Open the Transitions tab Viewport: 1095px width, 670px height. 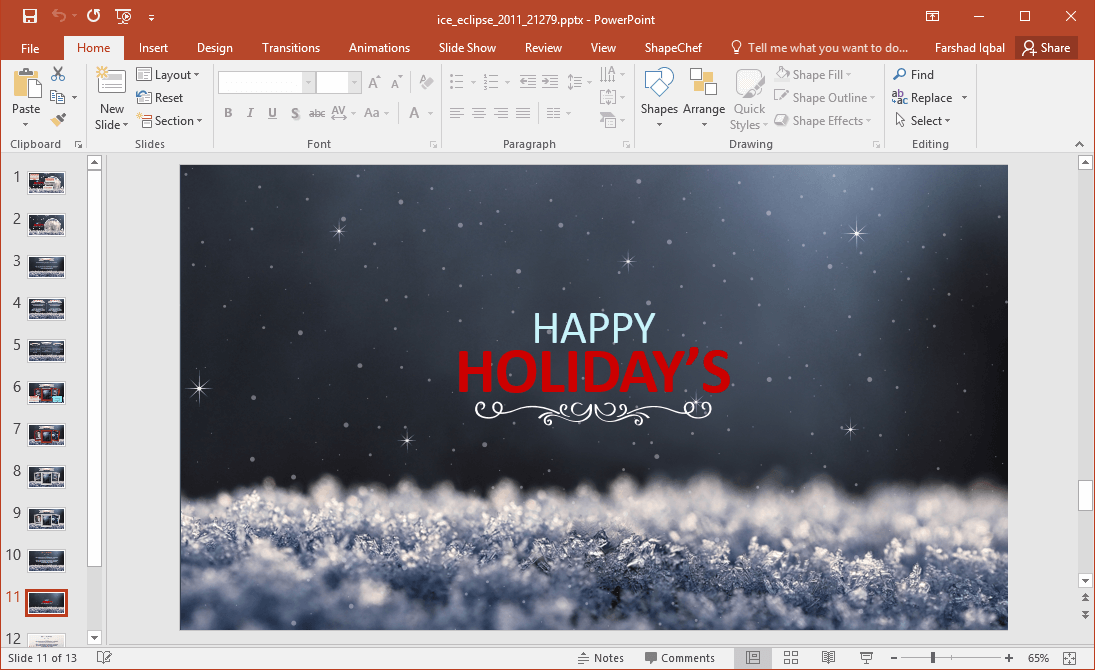[290, 48]
